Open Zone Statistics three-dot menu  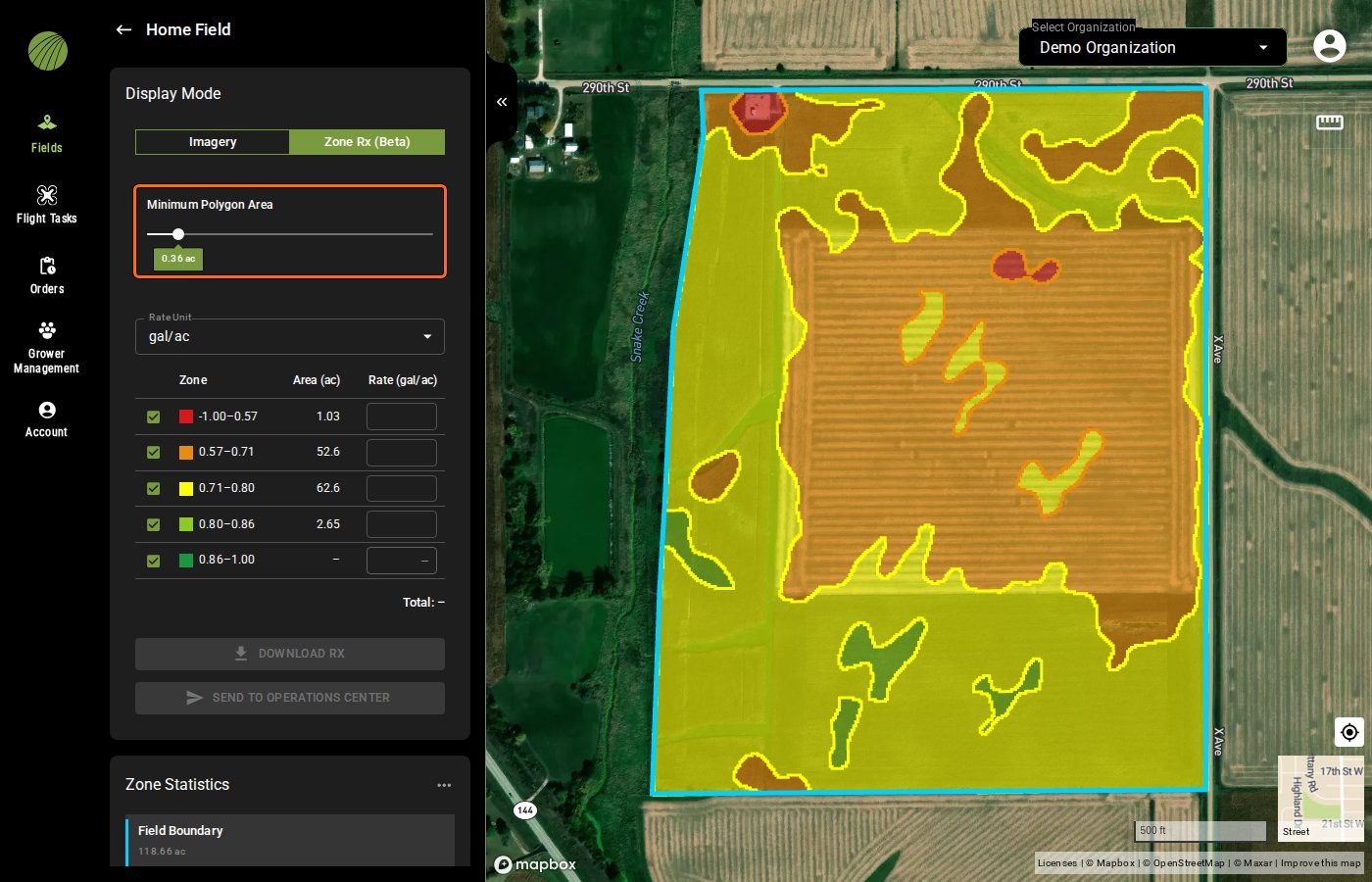tap(444, 785)
